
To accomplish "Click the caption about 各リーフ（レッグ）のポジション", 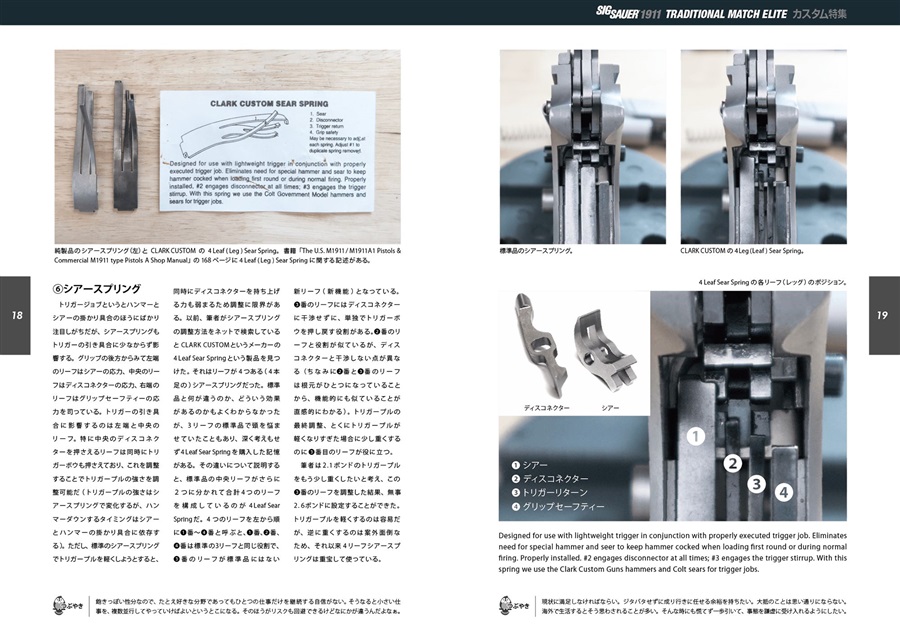I will point(773,282).
